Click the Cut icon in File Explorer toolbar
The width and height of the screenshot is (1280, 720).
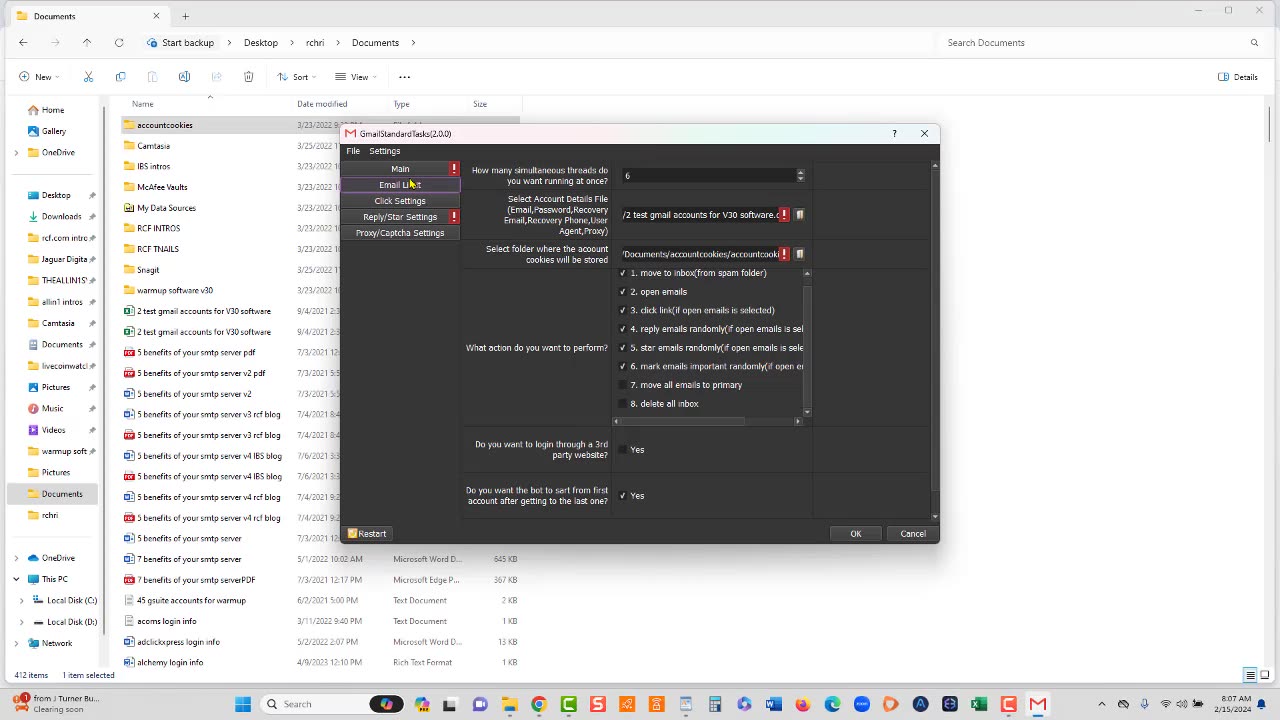click(88, 77)
